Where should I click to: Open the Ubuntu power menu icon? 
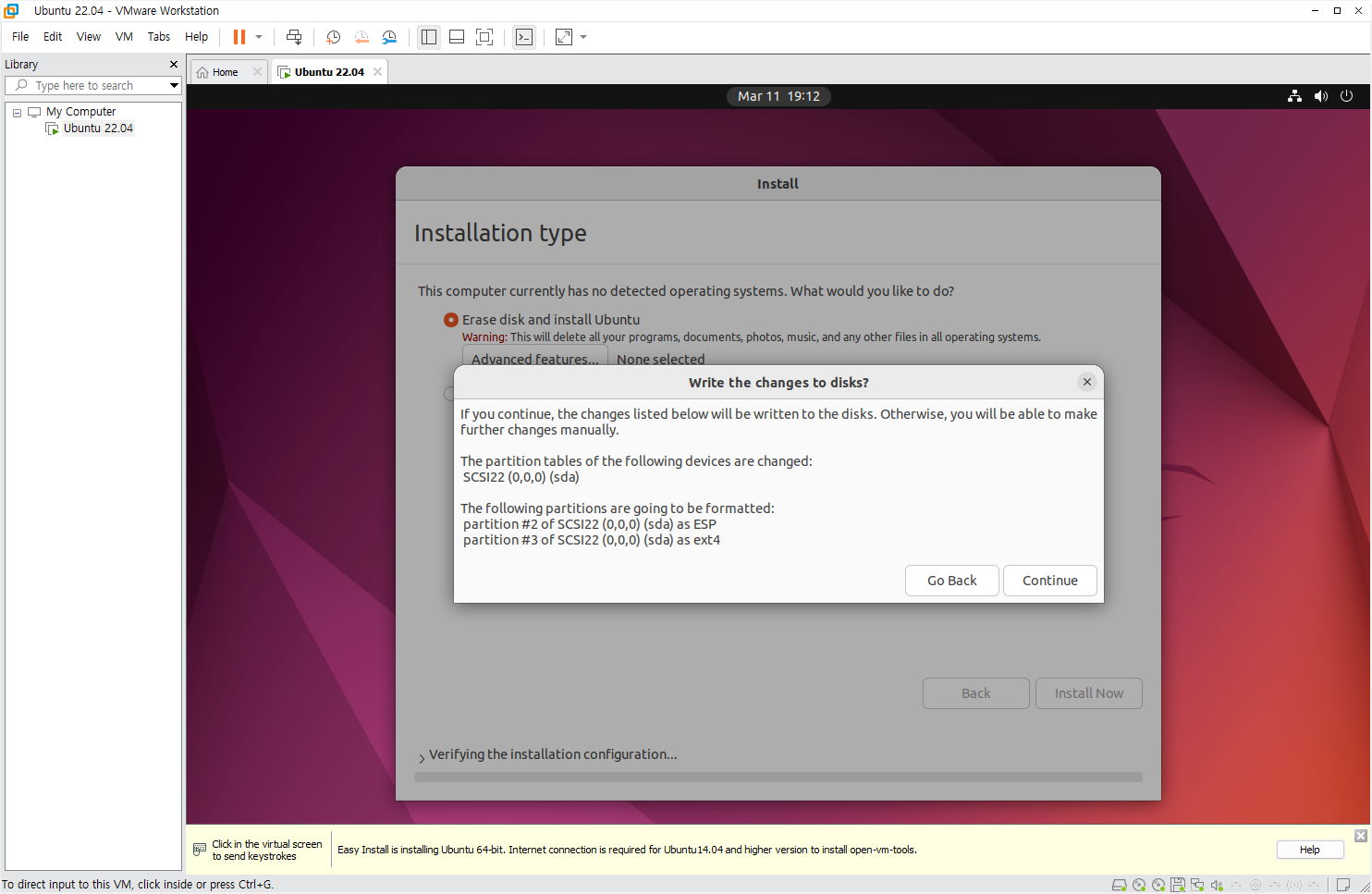1346,96
